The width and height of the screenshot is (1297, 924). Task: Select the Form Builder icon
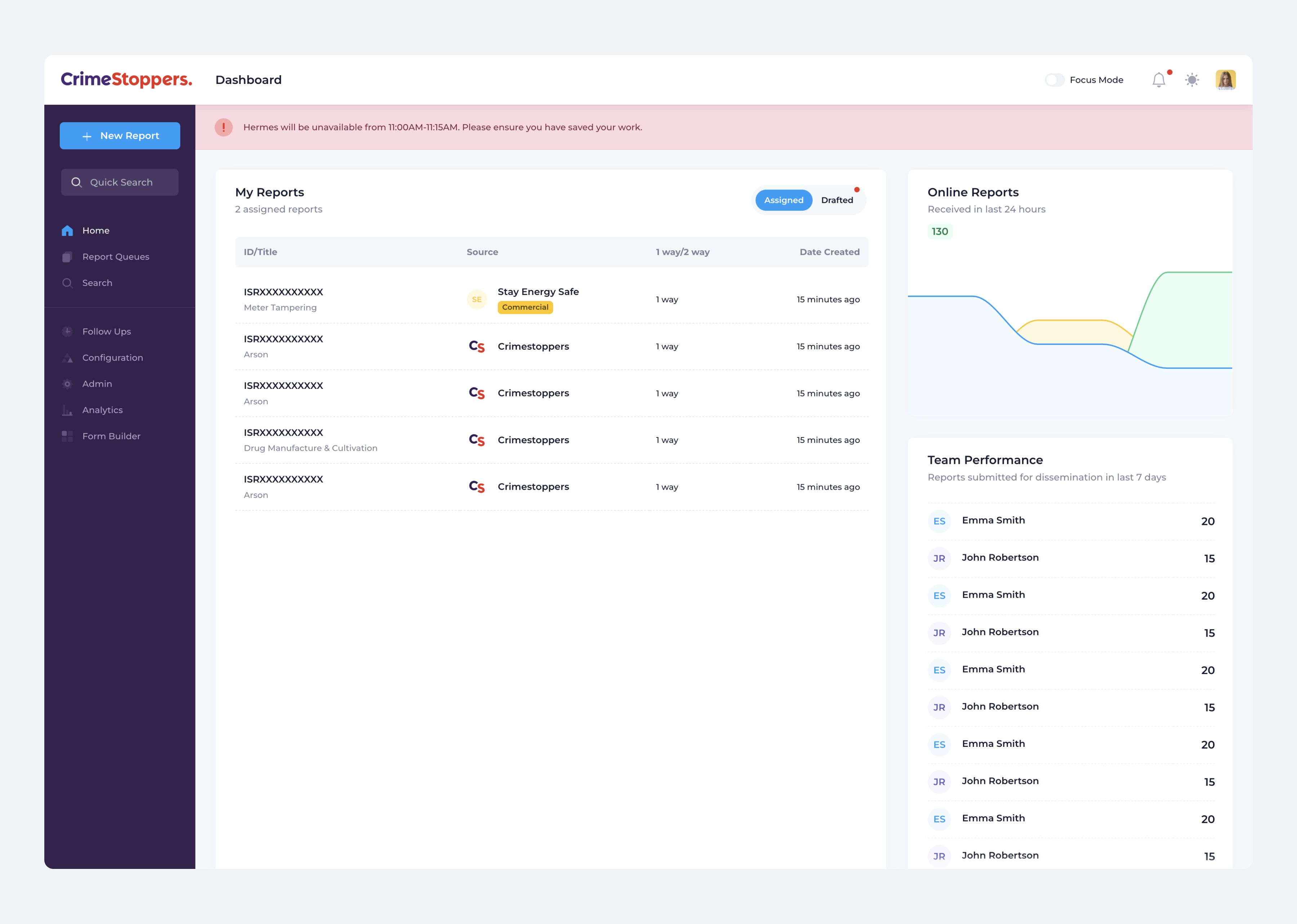coord(67,436)
